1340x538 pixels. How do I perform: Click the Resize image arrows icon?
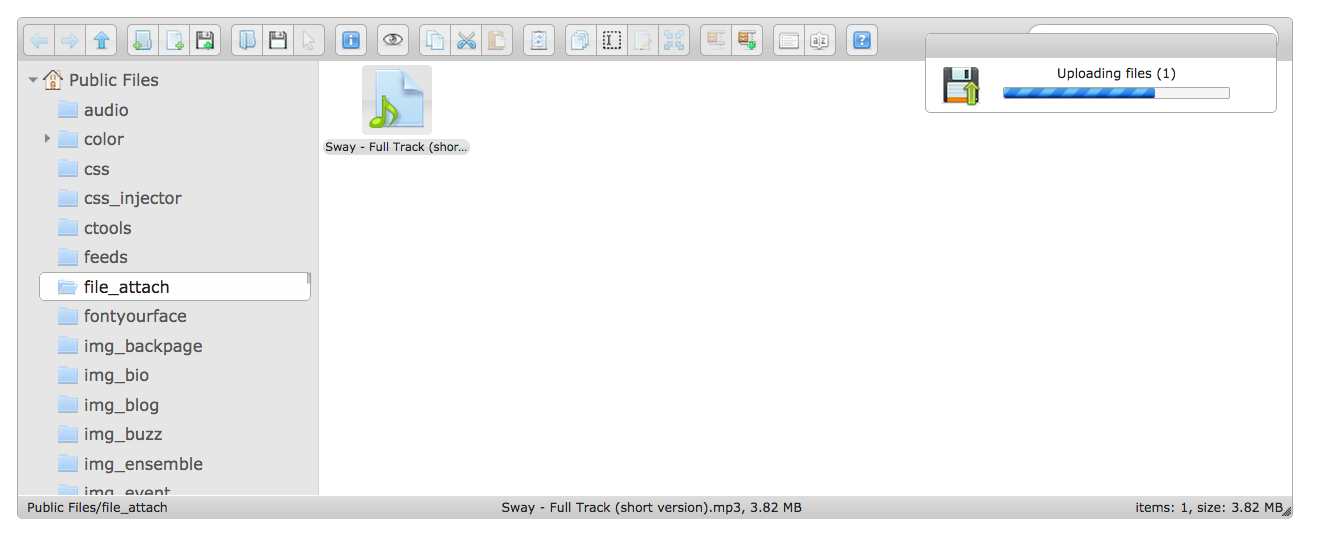click(x=674, y=40)
